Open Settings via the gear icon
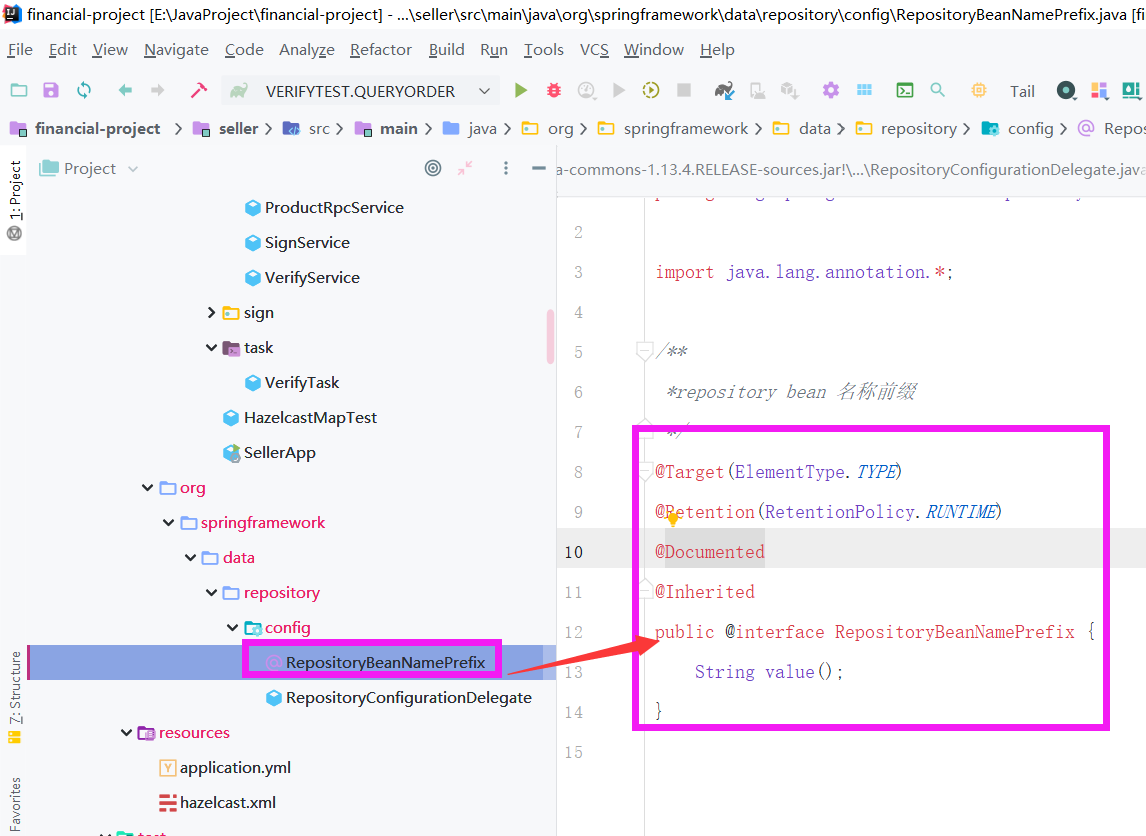 [x=830, y=90]
